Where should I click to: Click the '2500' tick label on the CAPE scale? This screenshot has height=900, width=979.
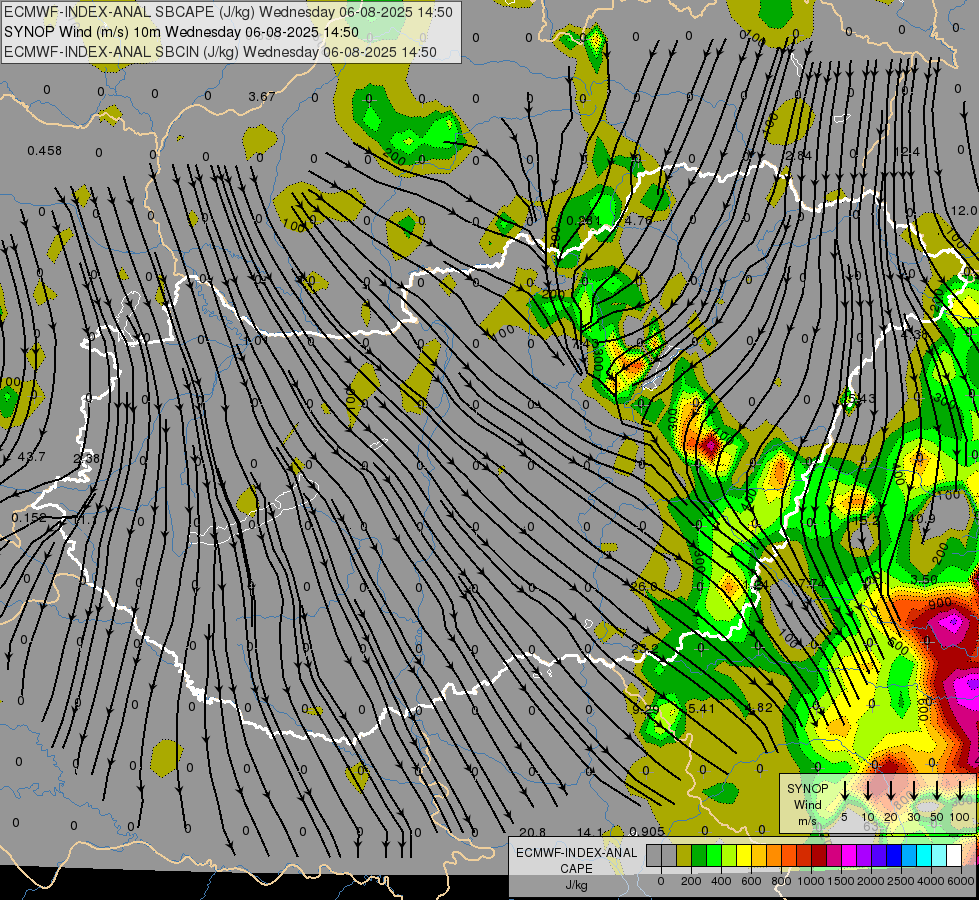pyautogui.click(x=901, y=881)
